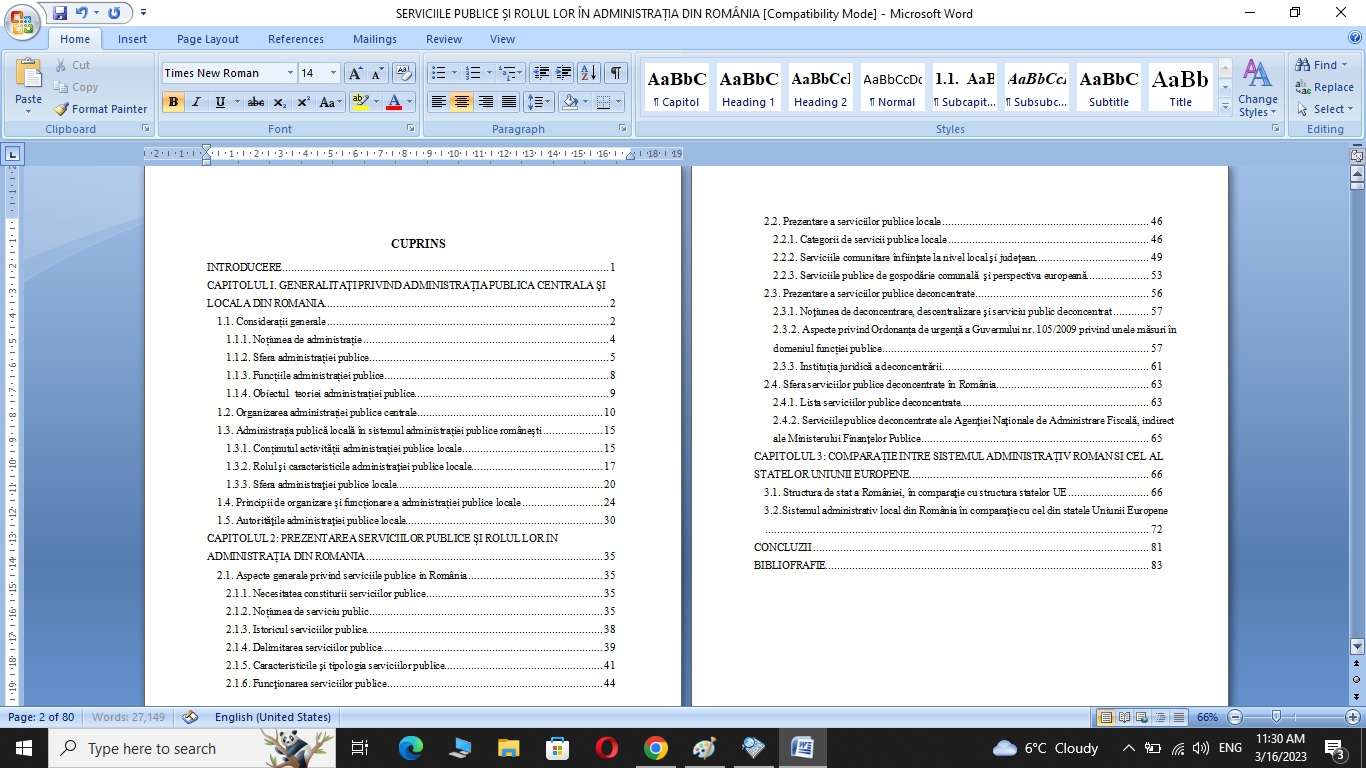Viewport: 1366px width, 768px height.
Task: Open the round Office button menu
Action: click(x=21, y=22)
